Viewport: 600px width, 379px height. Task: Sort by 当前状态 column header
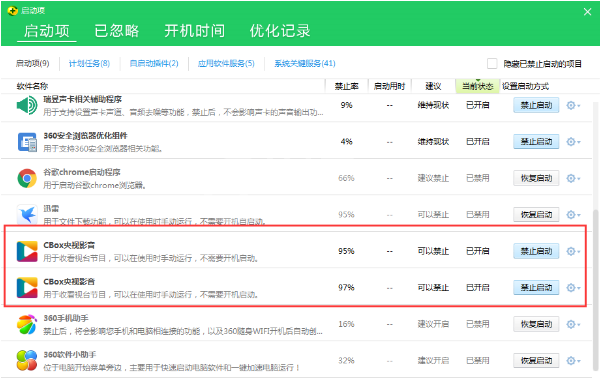point(478,87)
